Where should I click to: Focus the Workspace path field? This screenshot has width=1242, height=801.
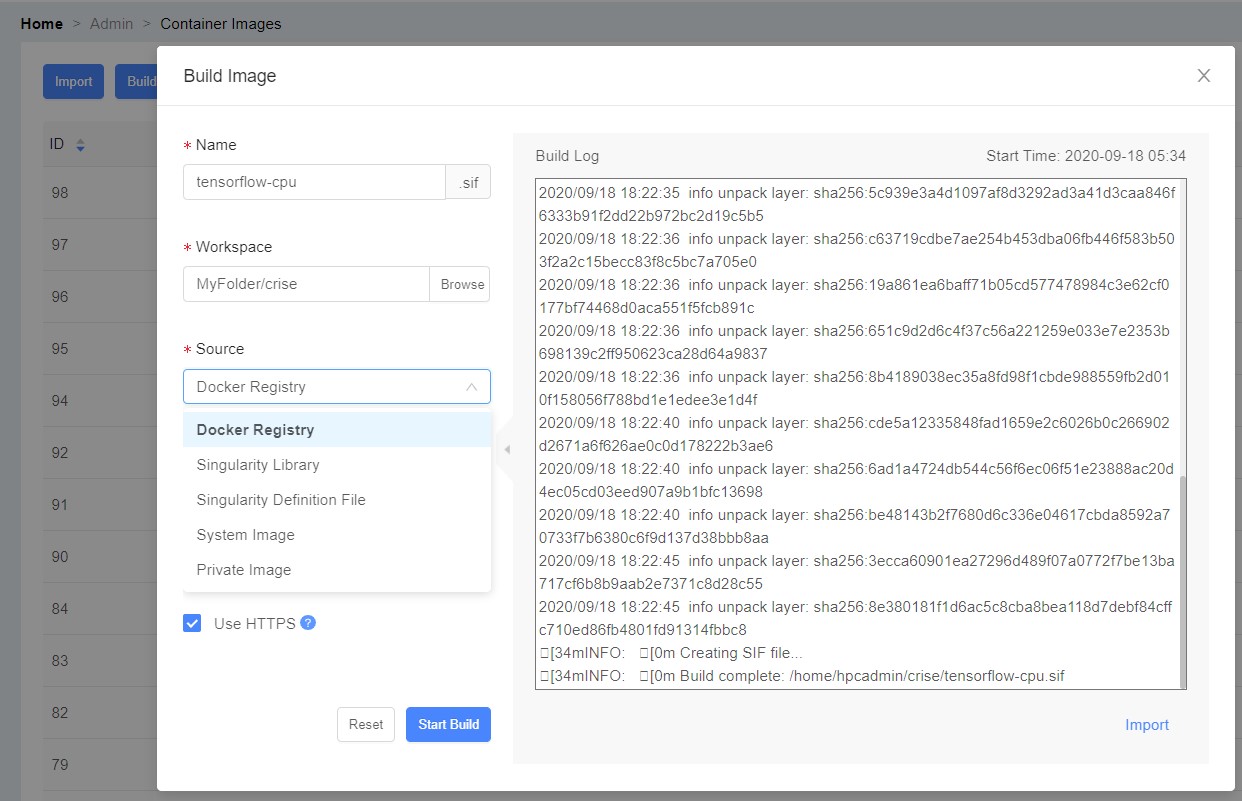(306, 284)
